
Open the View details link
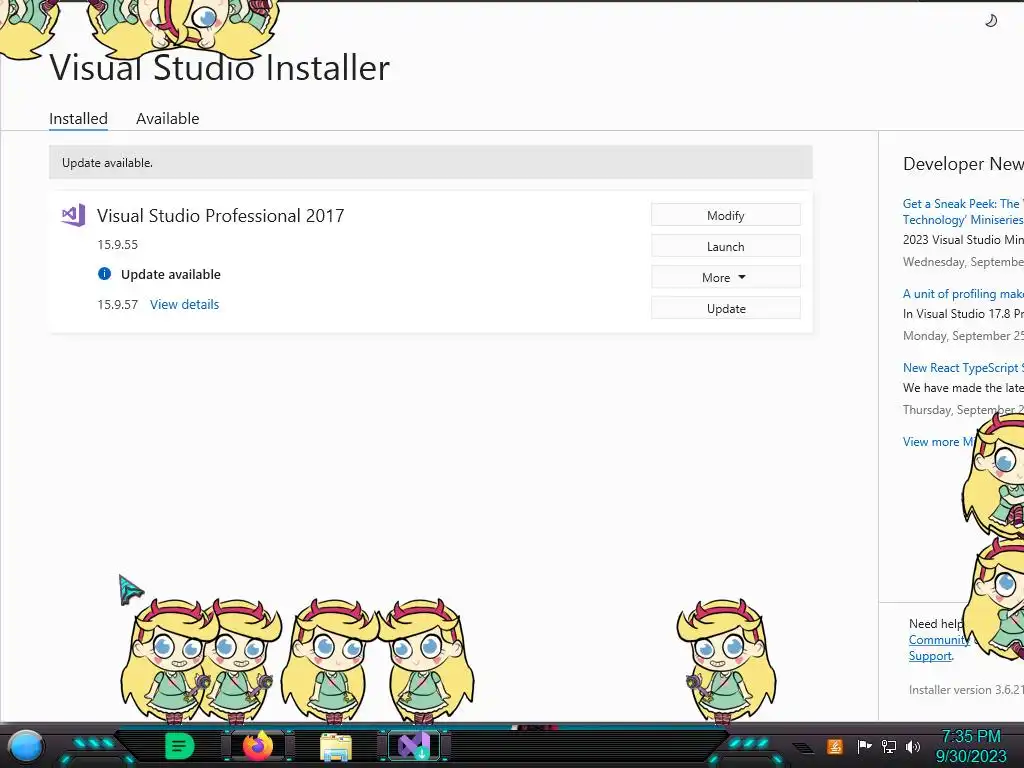(184, 304)
